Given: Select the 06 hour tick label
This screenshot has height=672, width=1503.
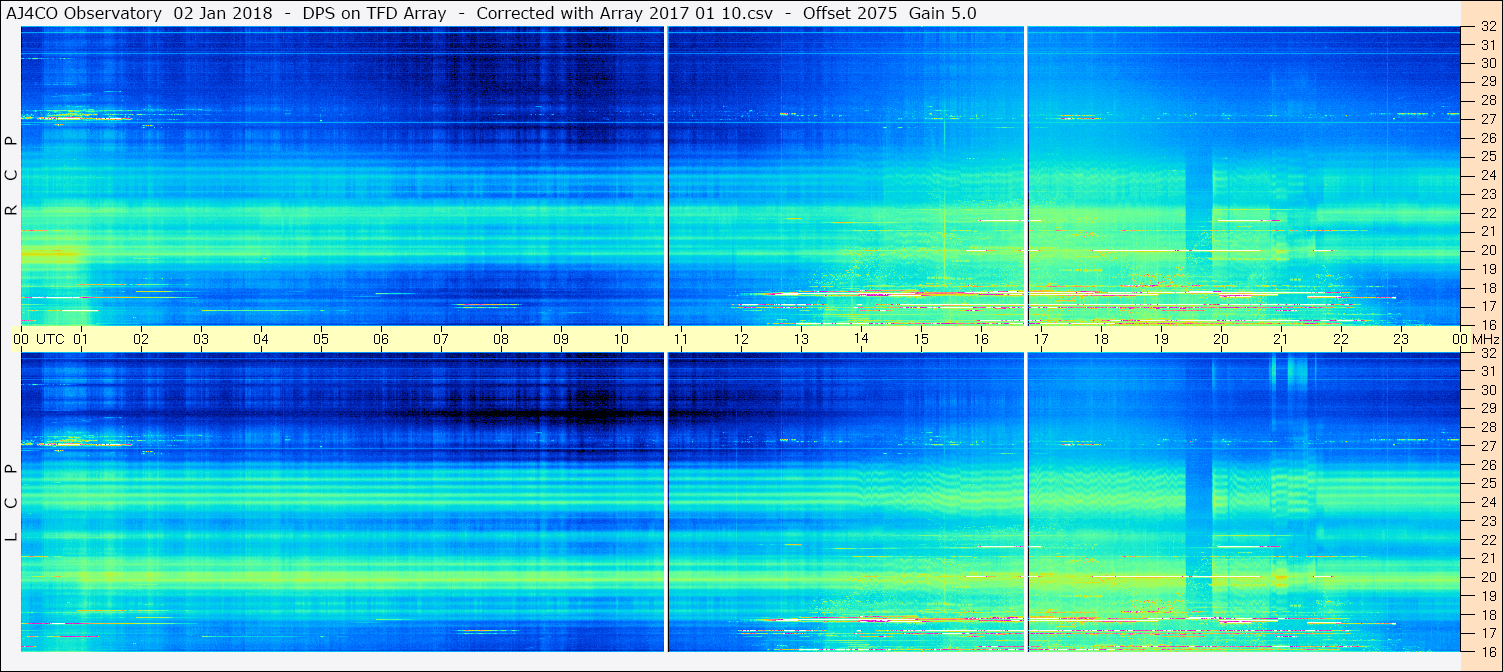Looking at the screenshot, I should click(381, 339).
